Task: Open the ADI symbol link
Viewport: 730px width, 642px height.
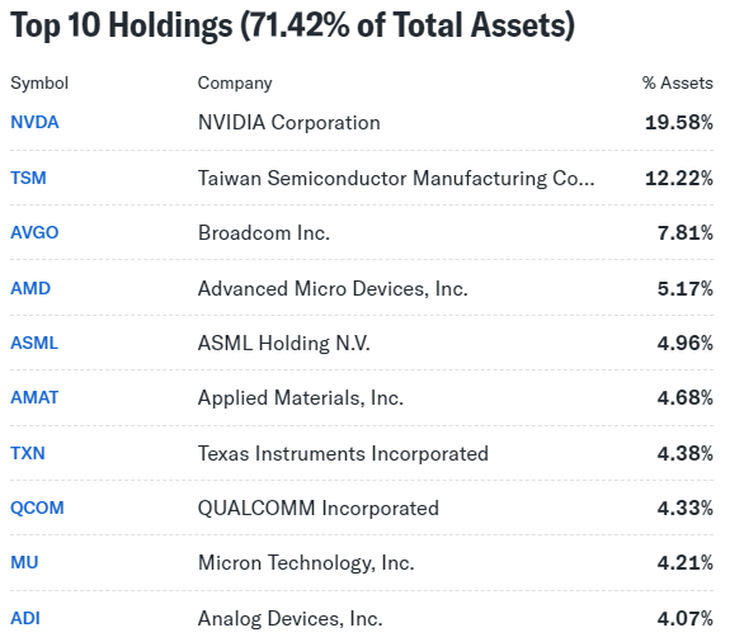Action: 25,618
